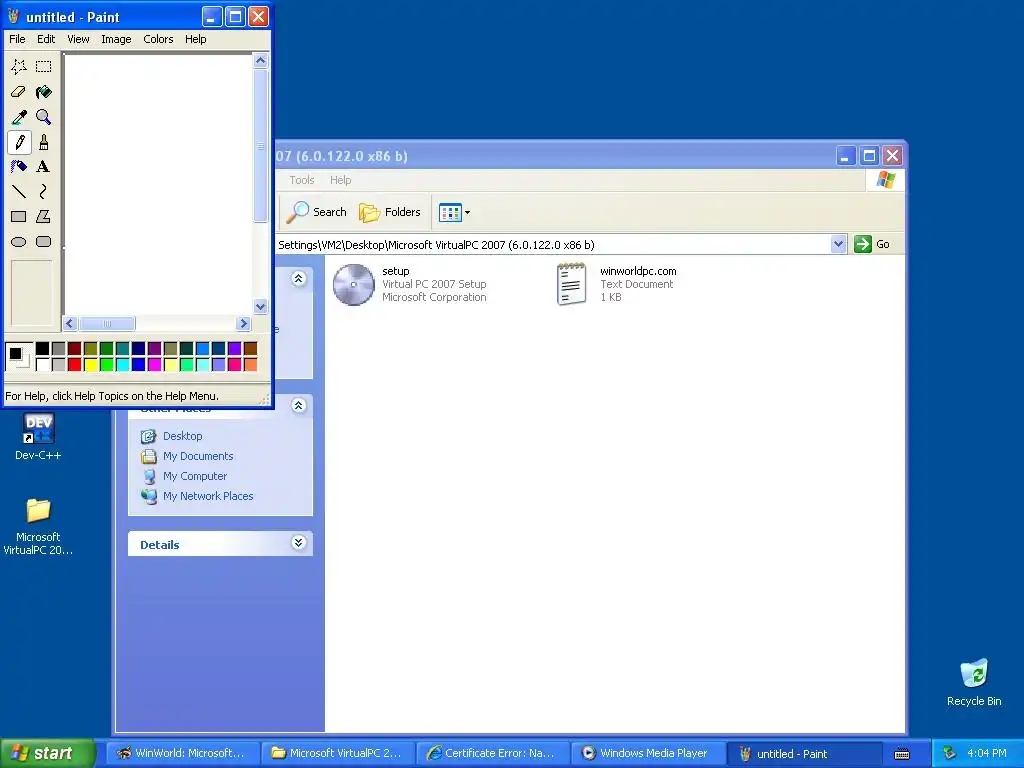
Task: Select the Pick Color eyedropper tool
Action: click(19, 117)
